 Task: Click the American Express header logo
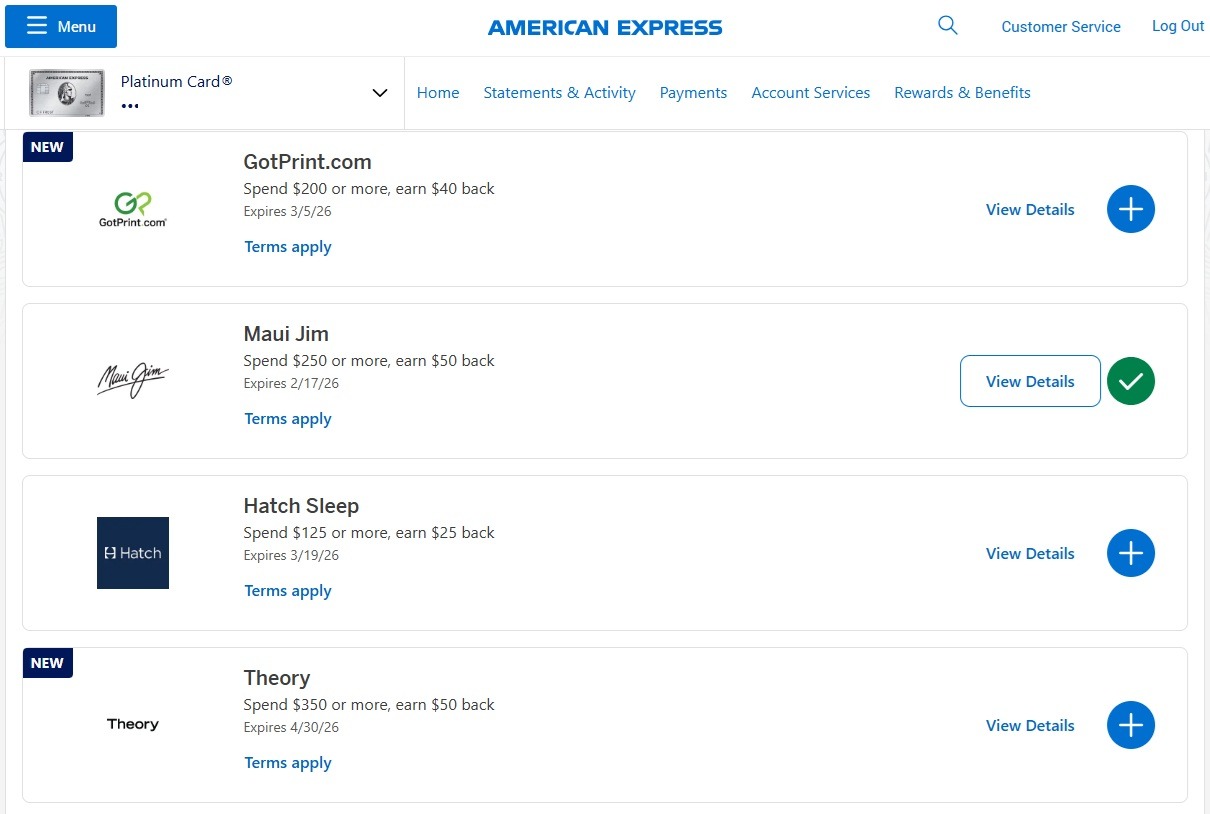[x=605, y=28]
